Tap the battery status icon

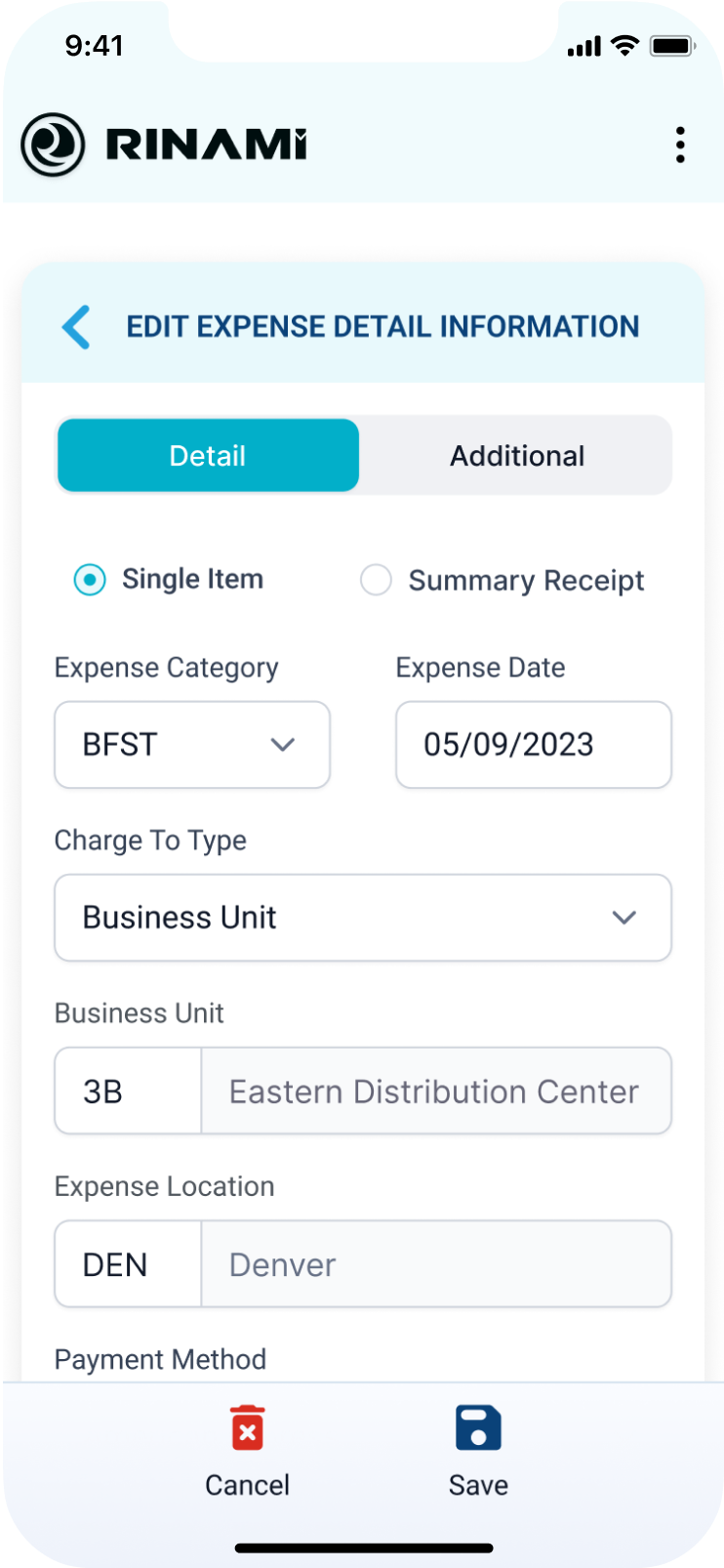tap(671, 46)
